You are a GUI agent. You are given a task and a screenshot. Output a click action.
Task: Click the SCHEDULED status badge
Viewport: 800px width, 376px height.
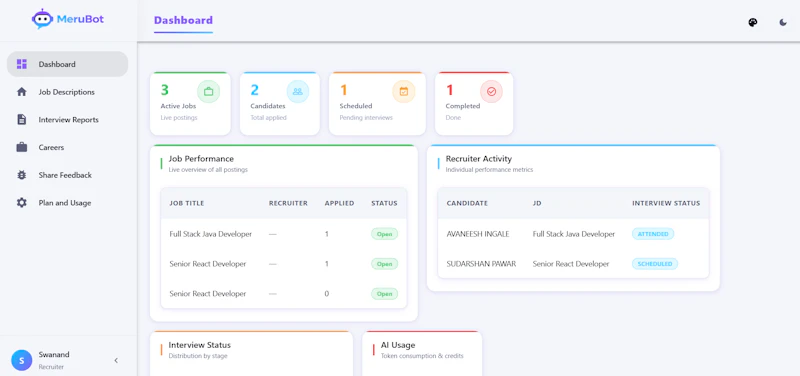tap(655, 264)
